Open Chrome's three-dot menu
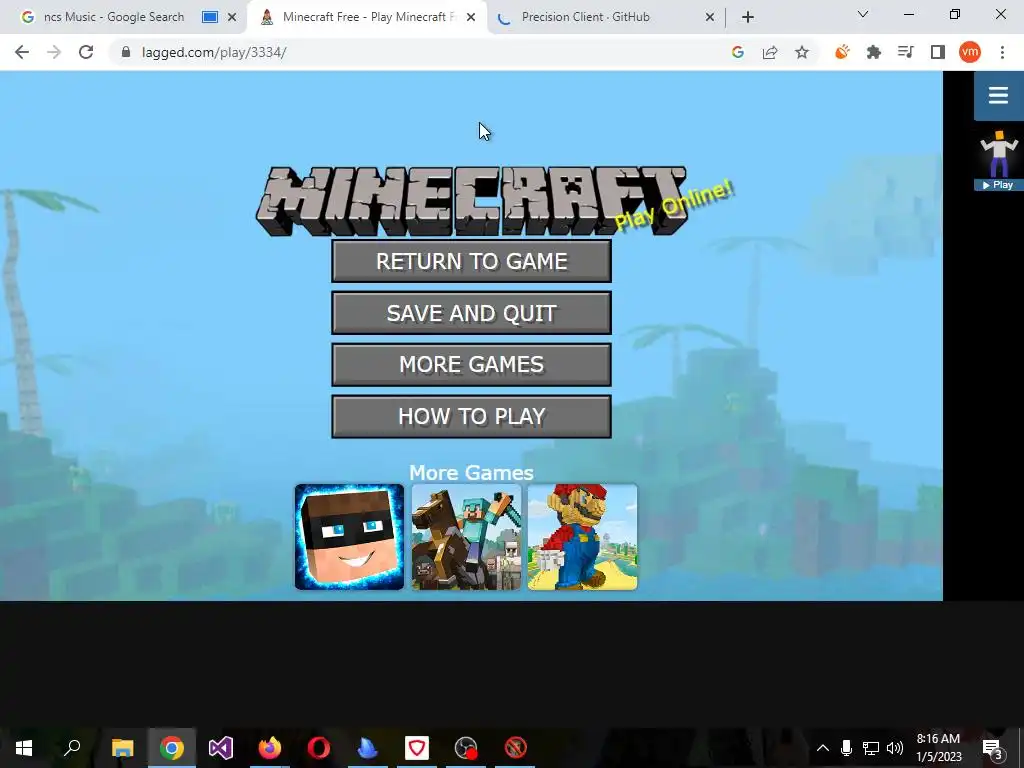The image size is (1024, 768). click(x=1002, y=52)
